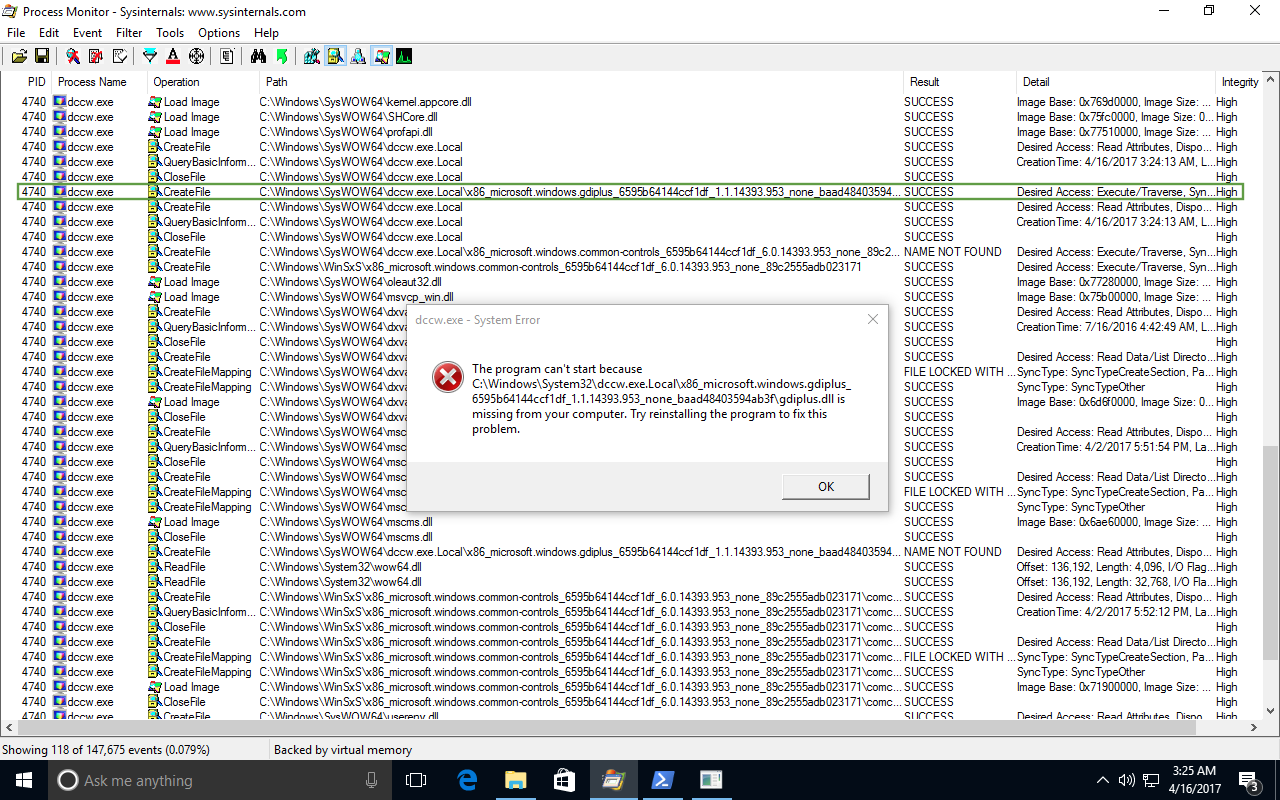Launch Microsoft Edge from the taskbar
The height and width of the screenshot is (800, 1280).
coord(466,780)
